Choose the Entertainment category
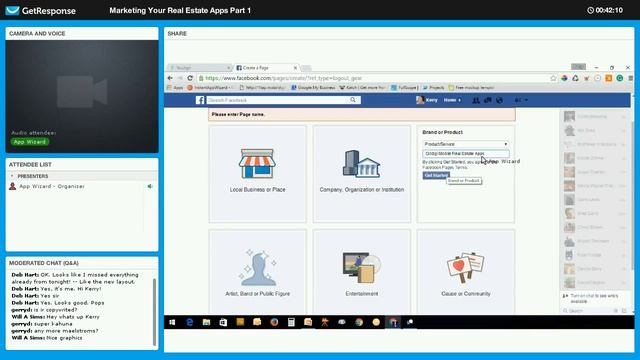The width and height of the screenshot is (640, 360). 362,271
